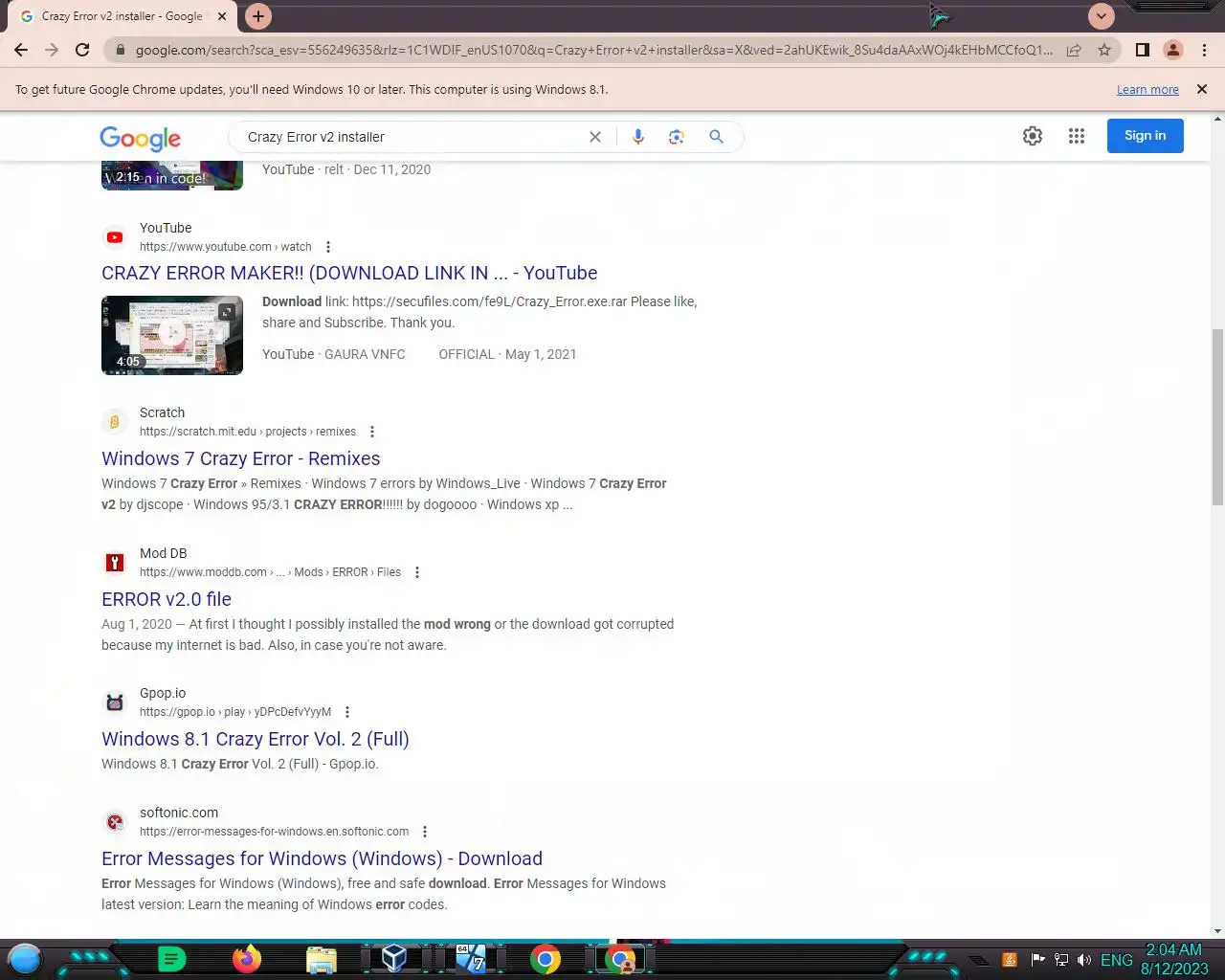
Task: Launch Firefox from the taskbar
Action: click(246, 958)
